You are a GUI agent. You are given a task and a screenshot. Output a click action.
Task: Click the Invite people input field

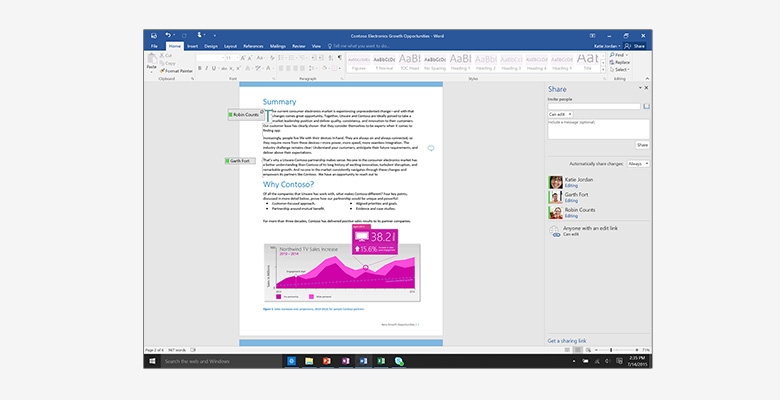click(594, 106)
